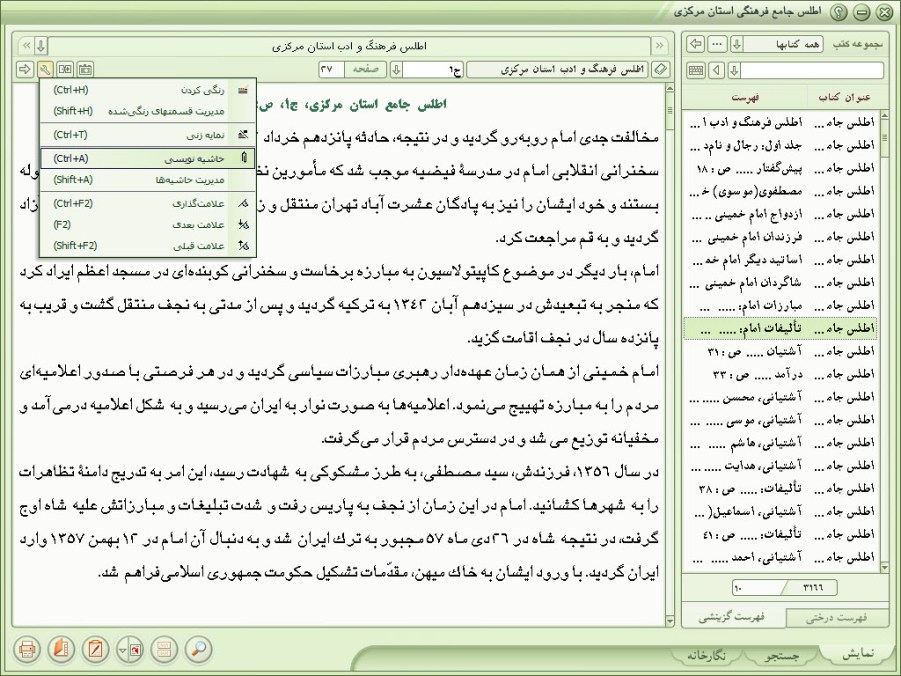
Task: Open the search field history dropdown arrow
Action: (734, 71)
